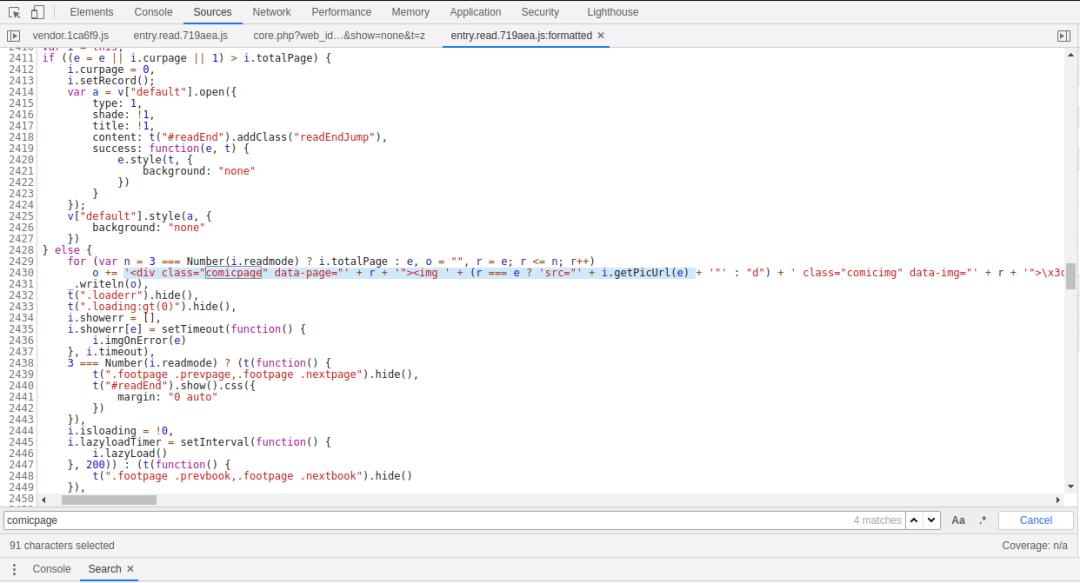Cancel the find-in-file search
The image size is (1080, 583).
pyautogui.click(x=1035, y=520)
